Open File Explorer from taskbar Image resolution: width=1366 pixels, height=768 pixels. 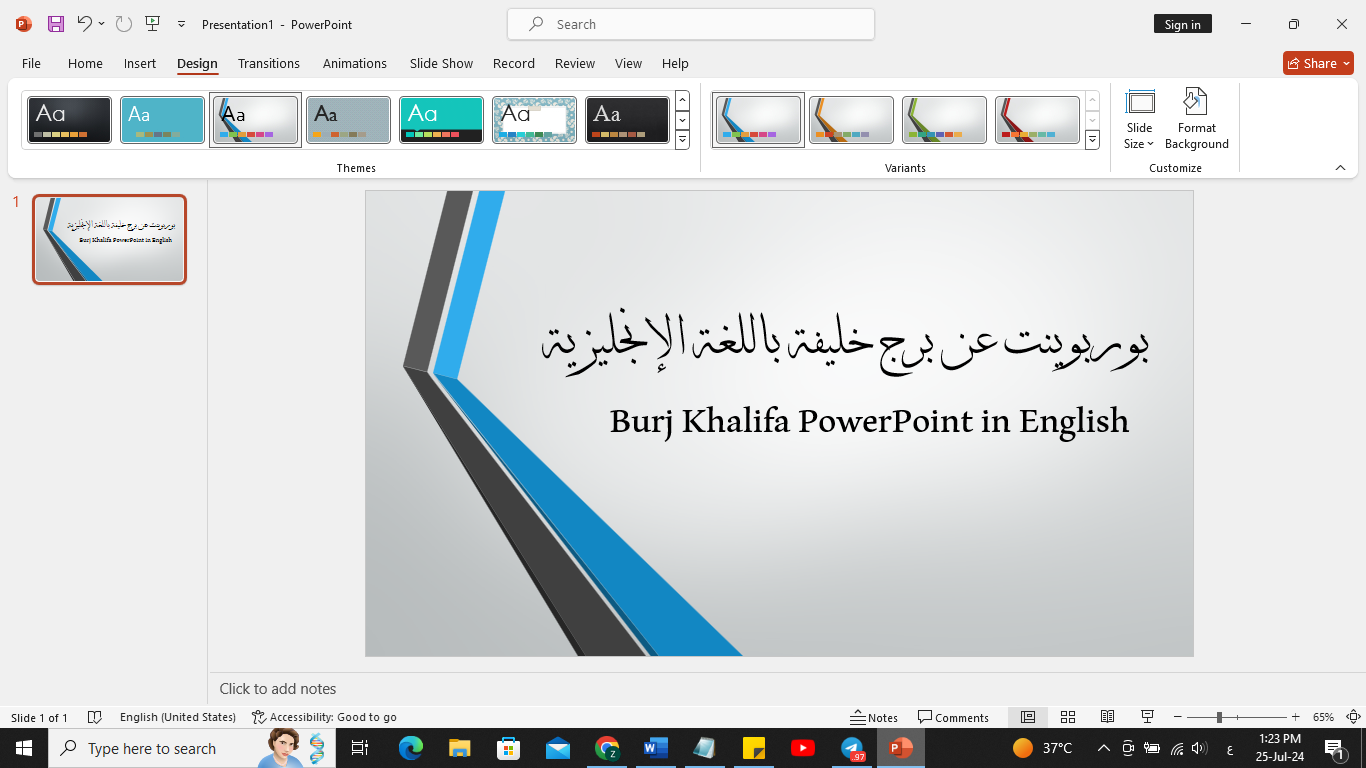(460, 748)
